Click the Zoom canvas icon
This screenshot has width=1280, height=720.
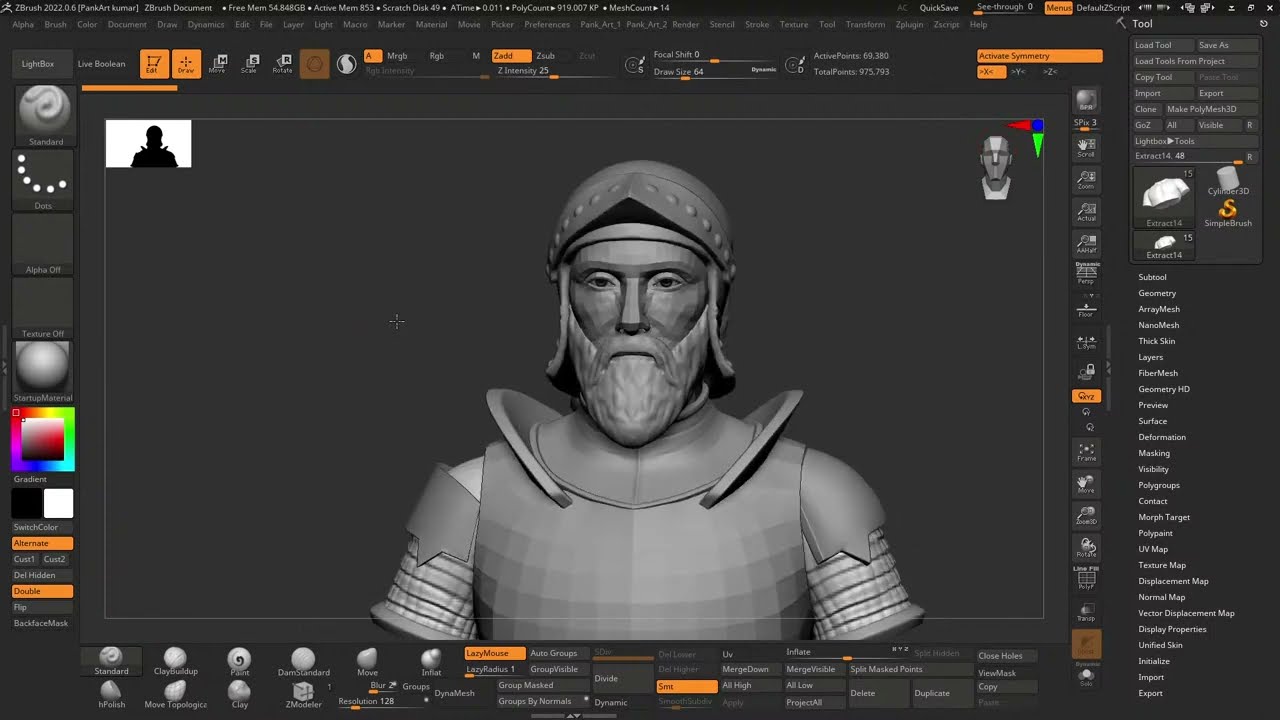click(x=1086, y=180)
